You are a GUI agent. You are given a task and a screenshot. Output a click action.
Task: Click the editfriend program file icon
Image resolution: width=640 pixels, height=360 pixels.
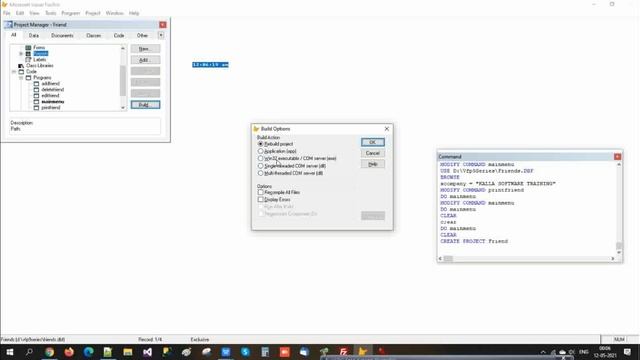click(x=36, y=96)
